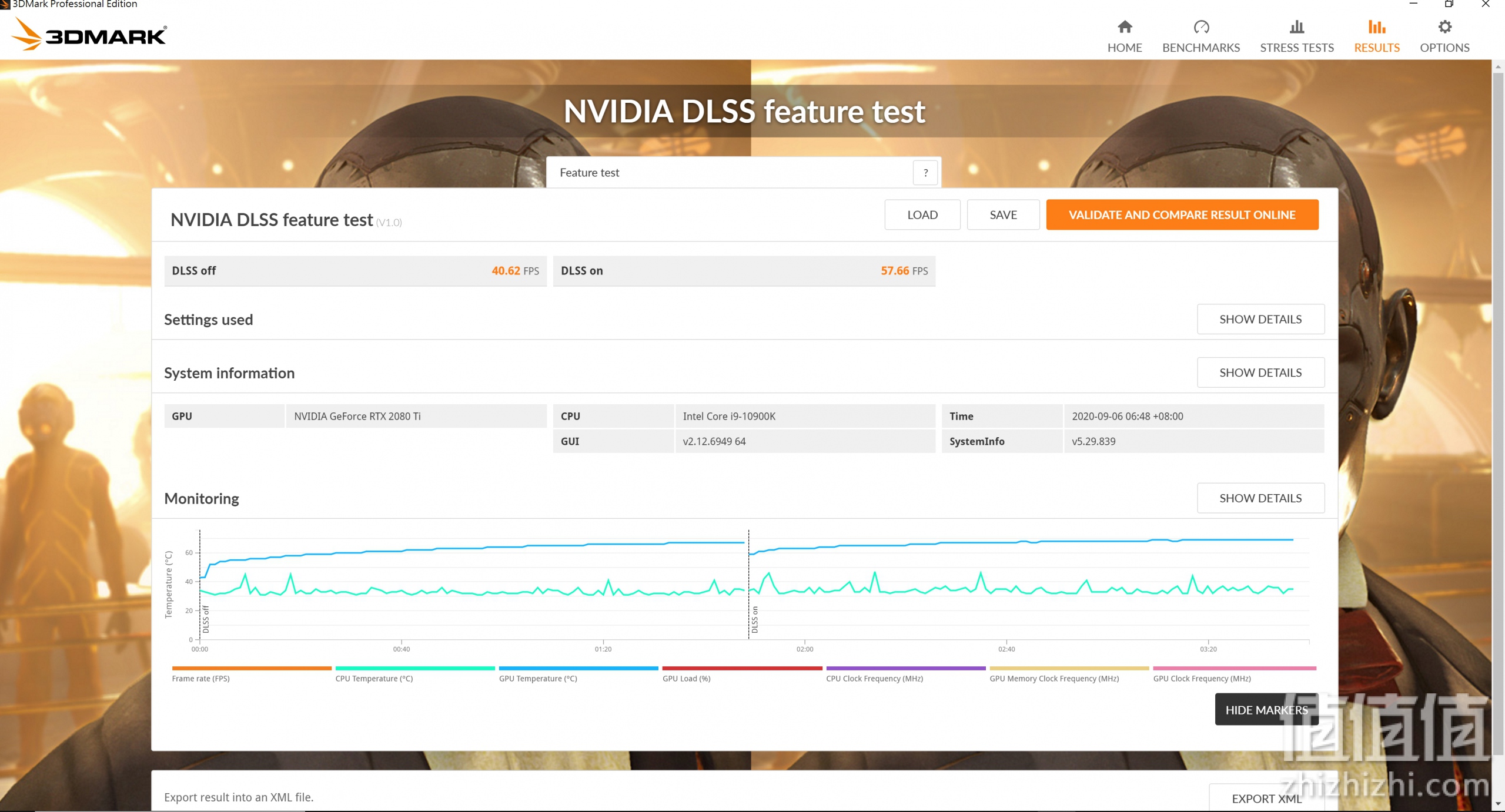Click the HIDE MARKERS button
Viewport: 1505px width, 812px height.
click(1266, 710)
